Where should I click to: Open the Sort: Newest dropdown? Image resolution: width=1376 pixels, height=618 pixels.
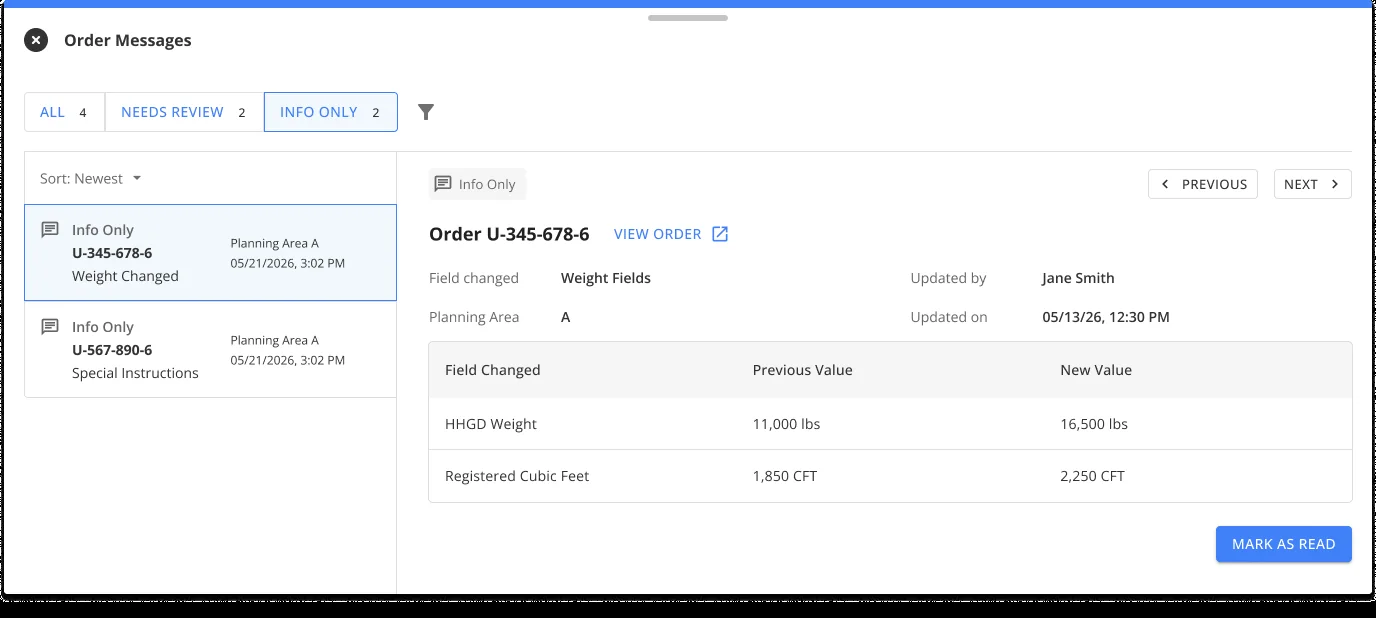tap(91, 179)
